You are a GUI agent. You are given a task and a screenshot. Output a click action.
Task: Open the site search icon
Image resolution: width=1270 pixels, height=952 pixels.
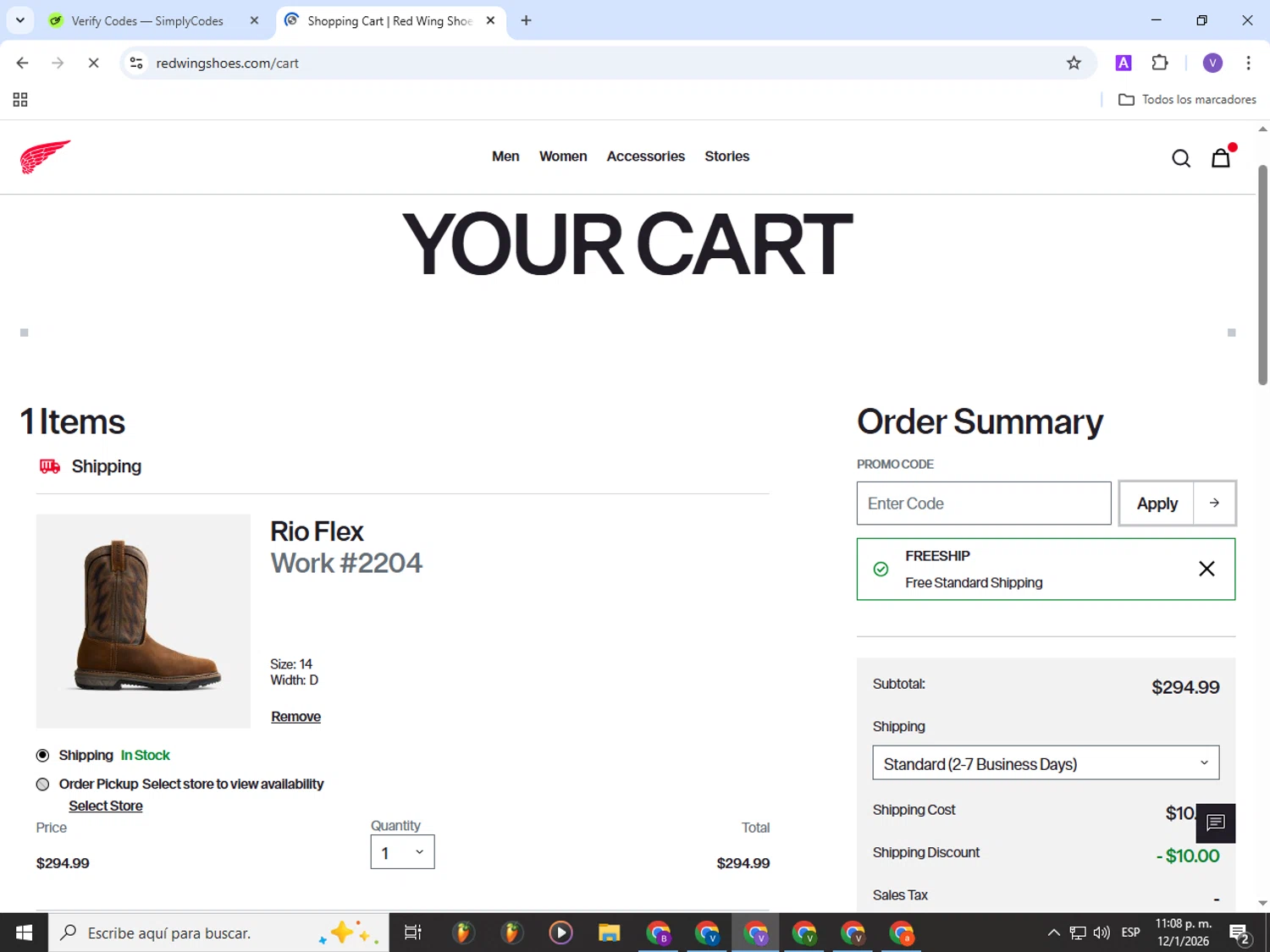[1180, 158]
